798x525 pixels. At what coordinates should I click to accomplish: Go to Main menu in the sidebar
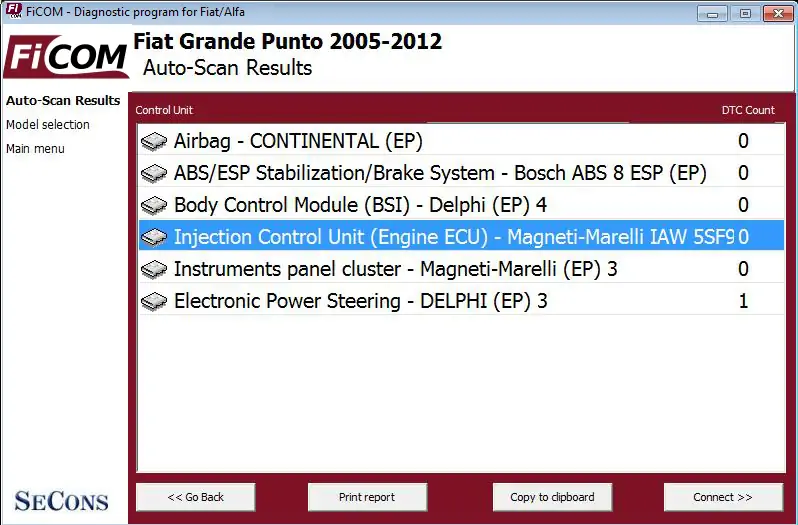(35, 149)
